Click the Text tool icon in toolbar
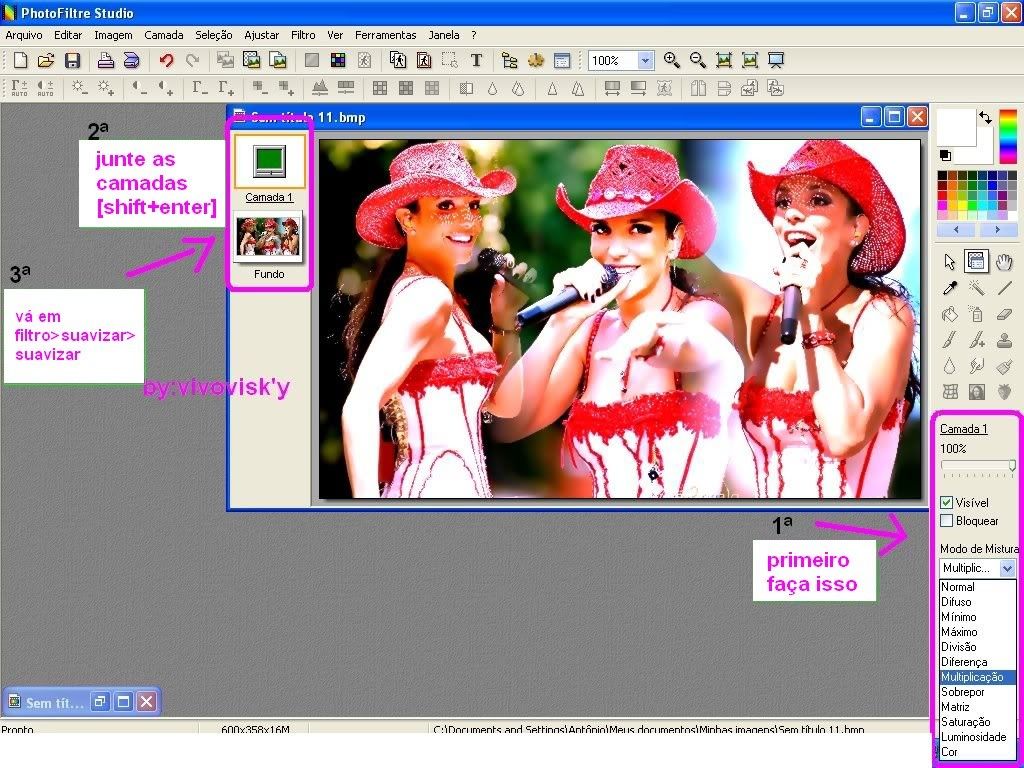The height and width of the screenshot is (768, 1024). pos(476,61)
